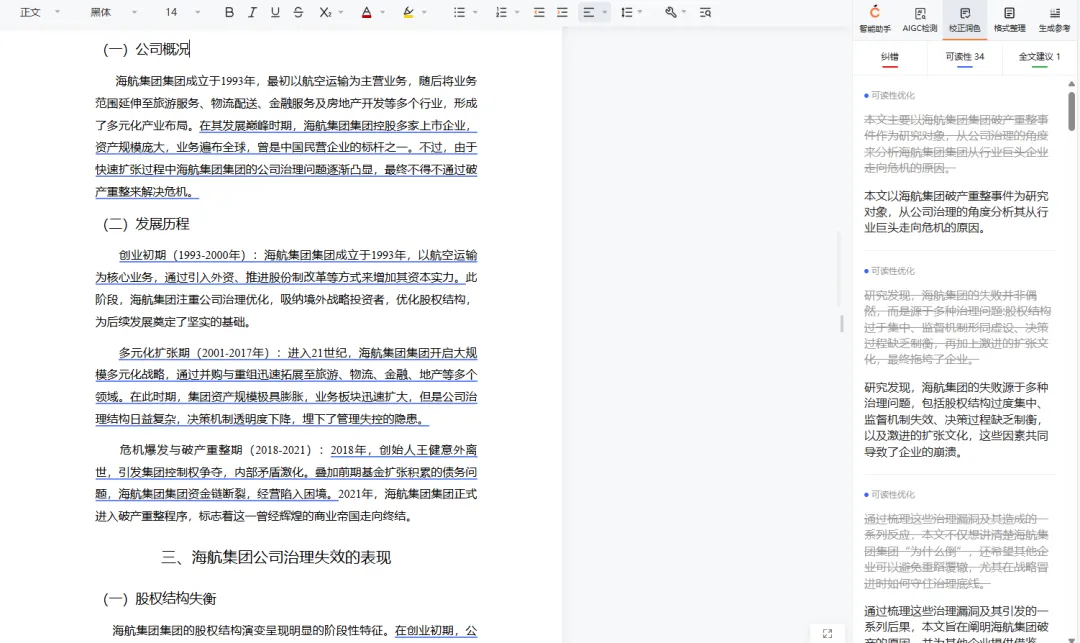Select the suggestion starting 通过梳理这些治理漏洞及其引发的
Image resolution: width=1080 pixels, height=643 pixels.
957,626
